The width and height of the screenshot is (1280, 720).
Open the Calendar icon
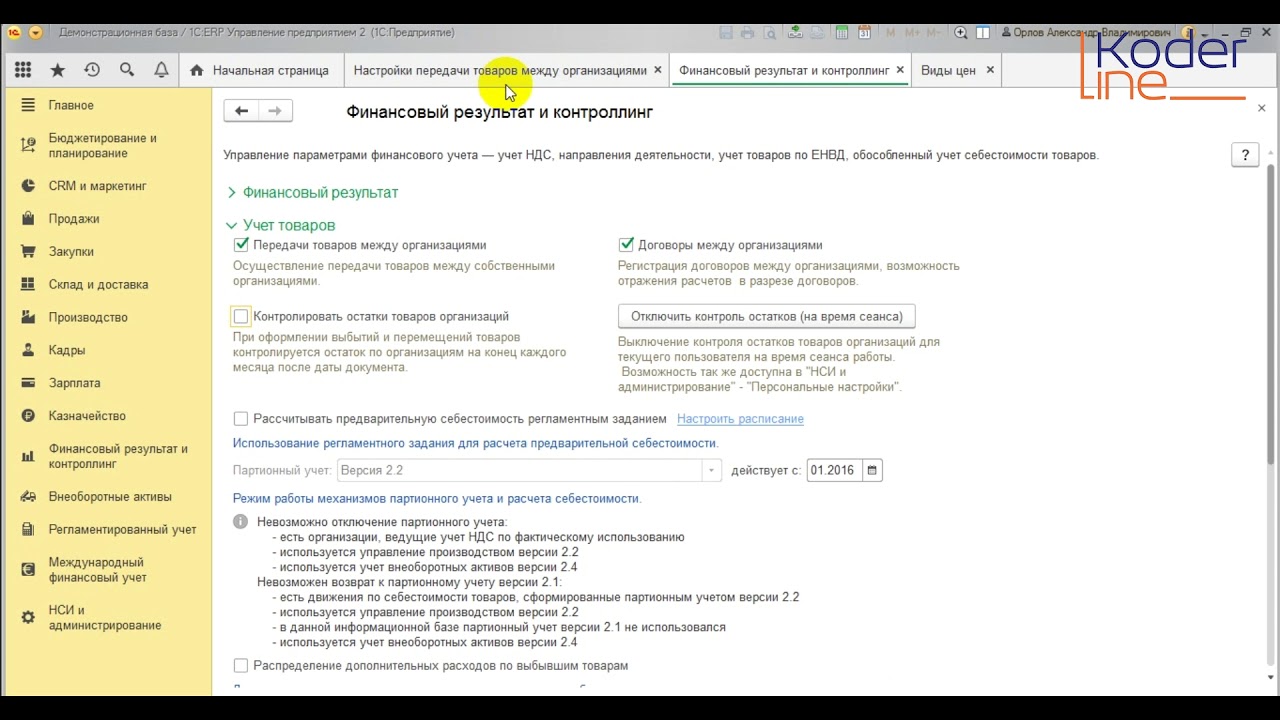coord(865,32)
